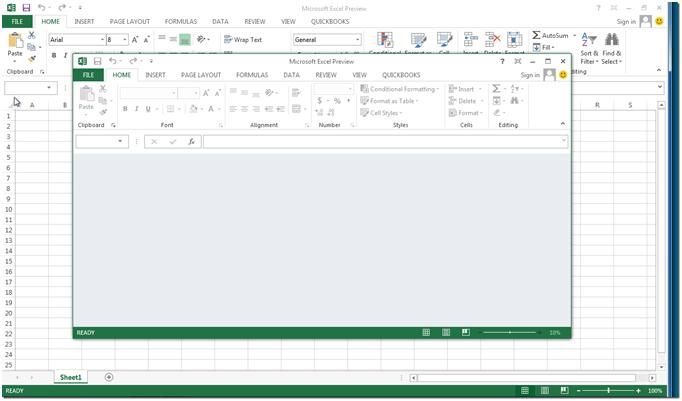Image resolution: width=682 pixels, height=401 pixels.
Task: Click Sign in link in the front window
Action: (x=529, y=75)
